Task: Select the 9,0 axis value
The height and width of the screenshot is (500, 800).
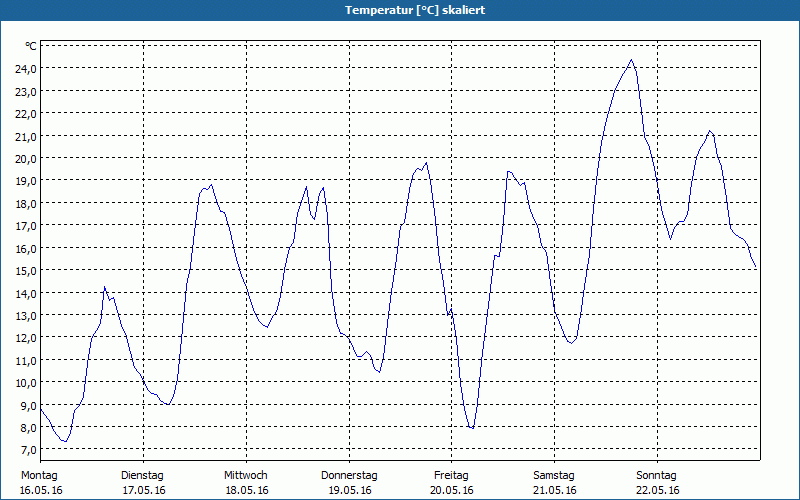Action: pyautogui.click(x=28, y=405)
